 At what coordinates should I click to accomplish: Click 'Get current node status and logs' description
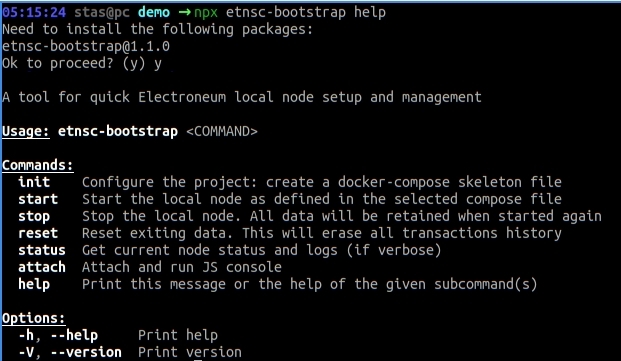pos(261,250)
